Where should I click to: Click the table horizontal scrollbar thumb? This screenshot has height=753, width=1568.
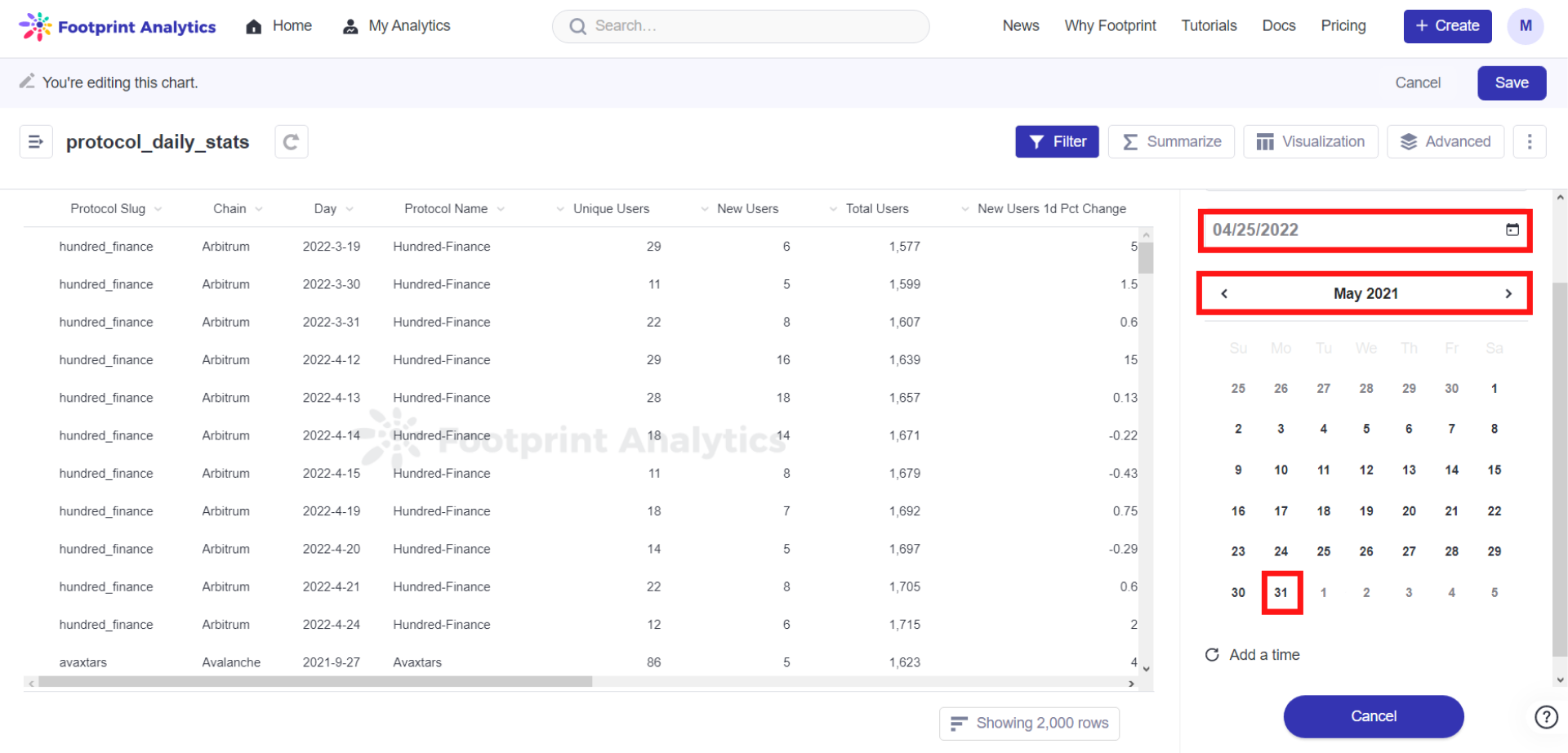point(315,682)
